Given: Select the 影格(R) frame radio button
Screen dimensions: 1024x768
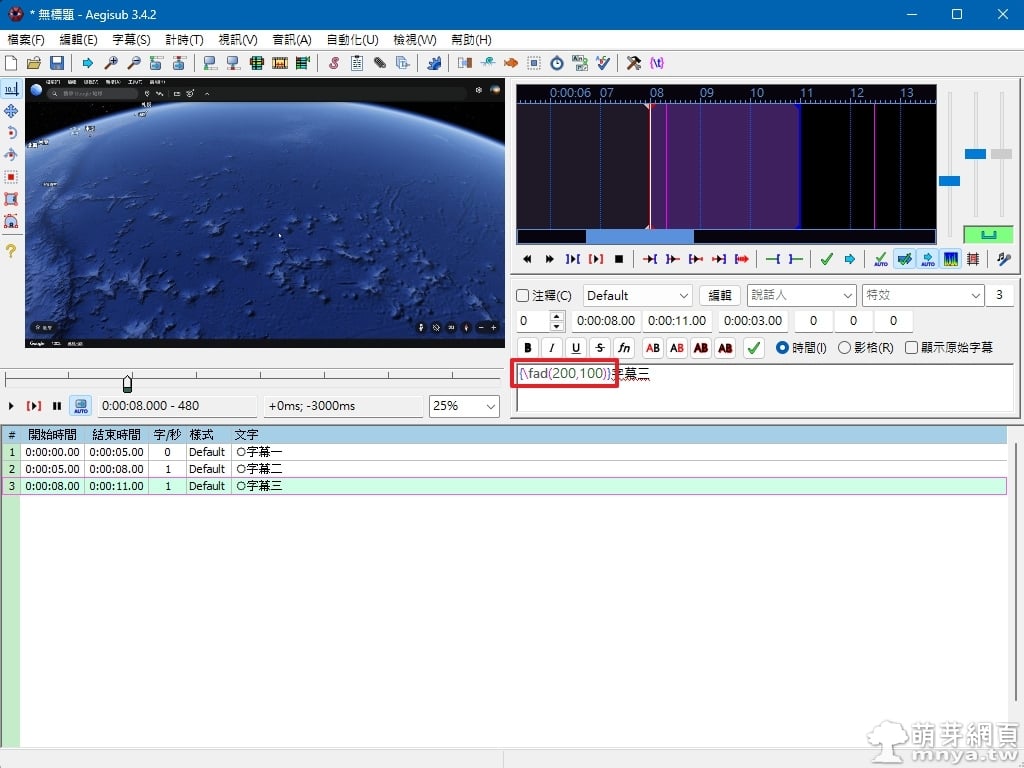Looking at the screenshot, I should [x=845, y=348].
